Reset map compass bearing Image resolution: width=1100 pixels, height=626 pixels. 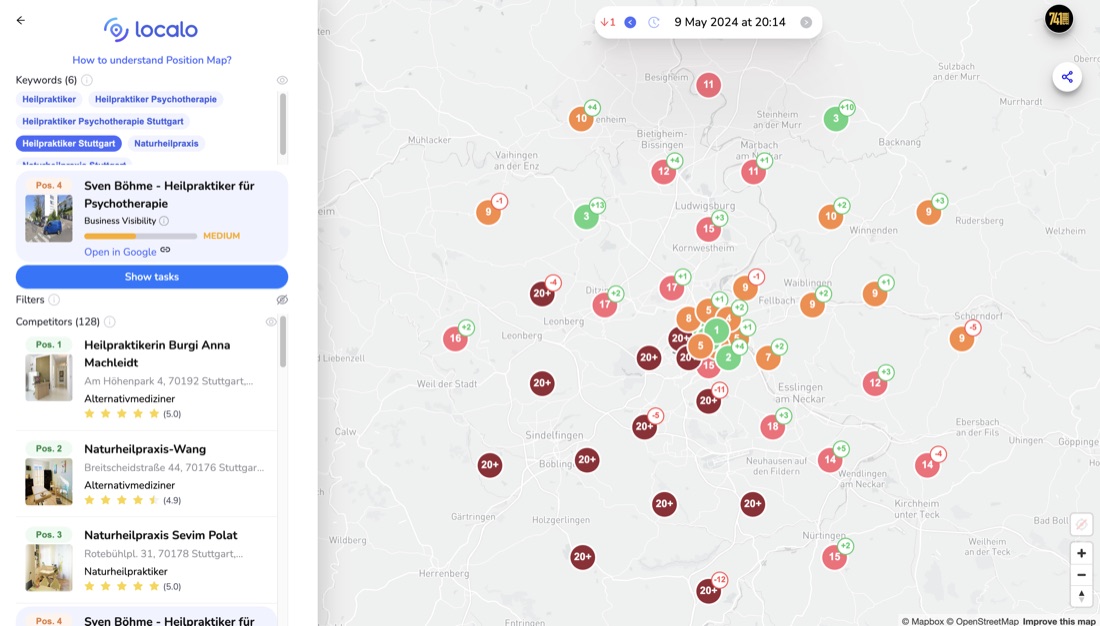[1081, 596]
